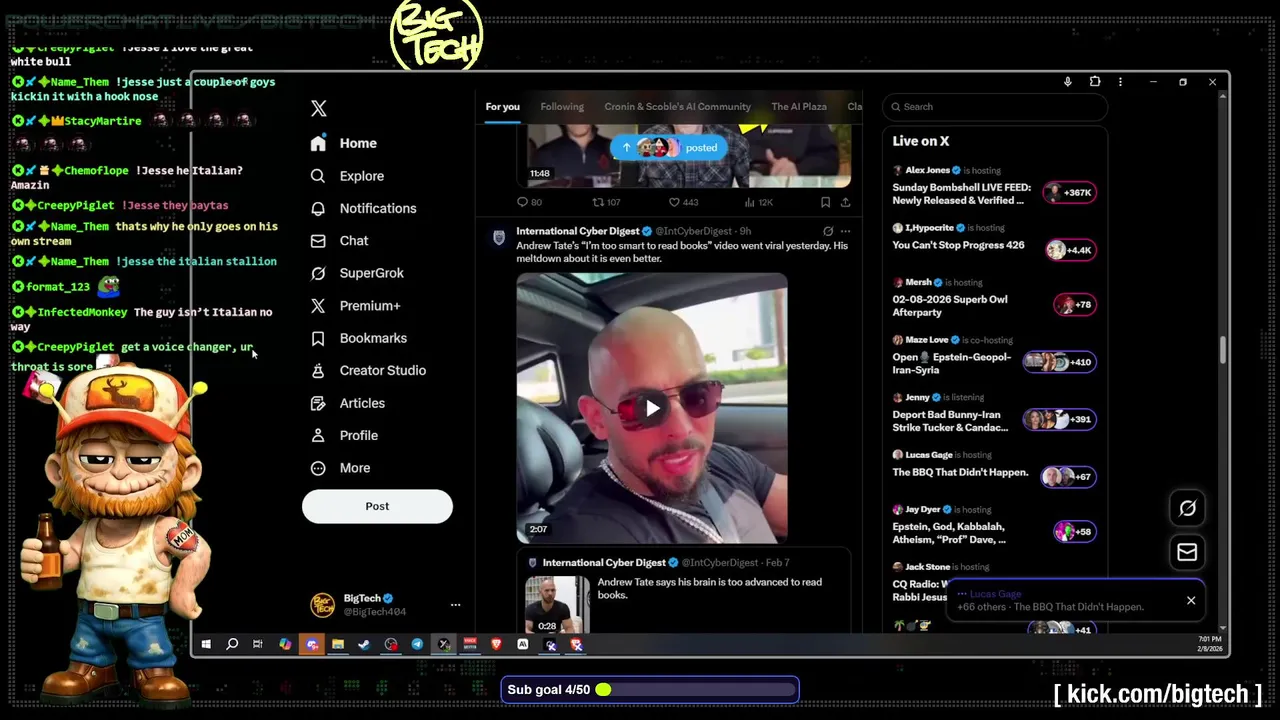Image resolution: width=1280 pixels, height=720 pixels.
Task: Open the Notifications bell icon
Action: coord(318,208)
